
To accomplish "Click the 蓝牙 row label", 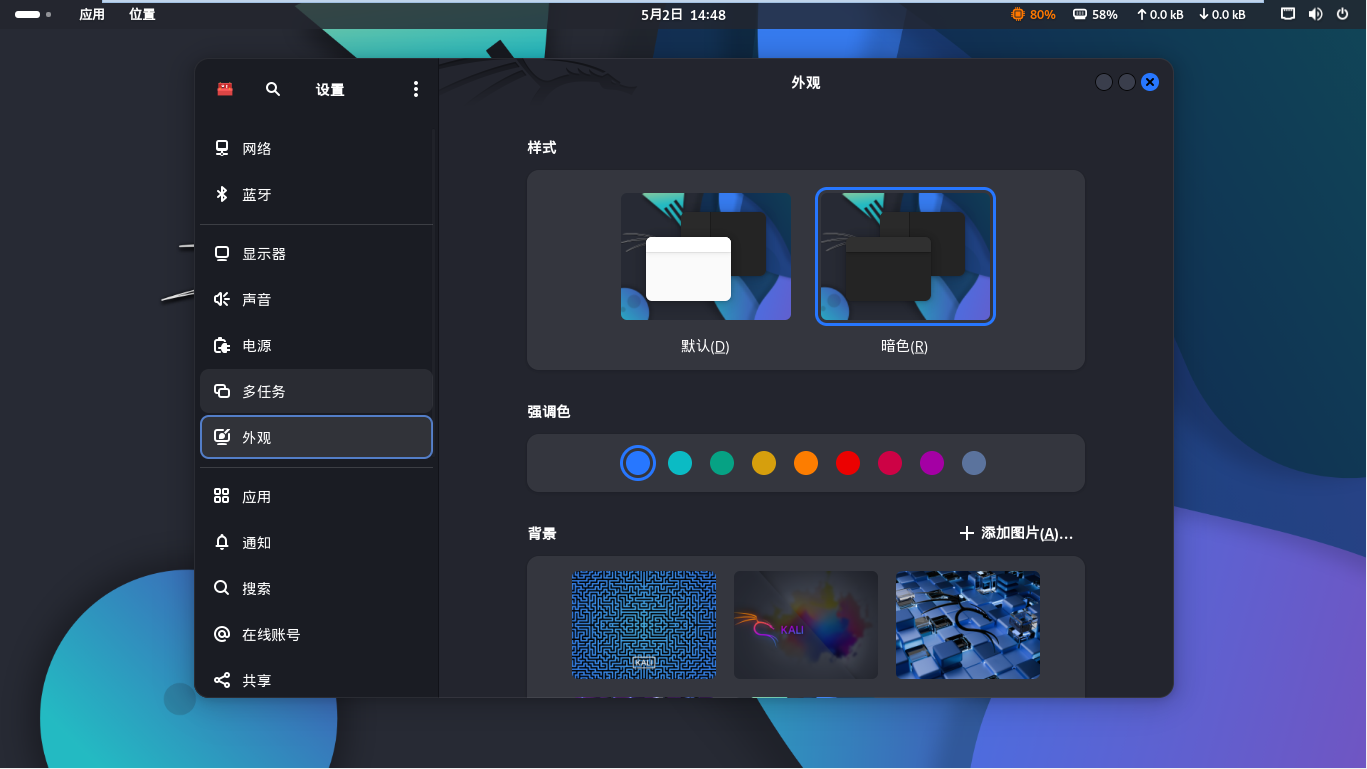I will (257, 194).
